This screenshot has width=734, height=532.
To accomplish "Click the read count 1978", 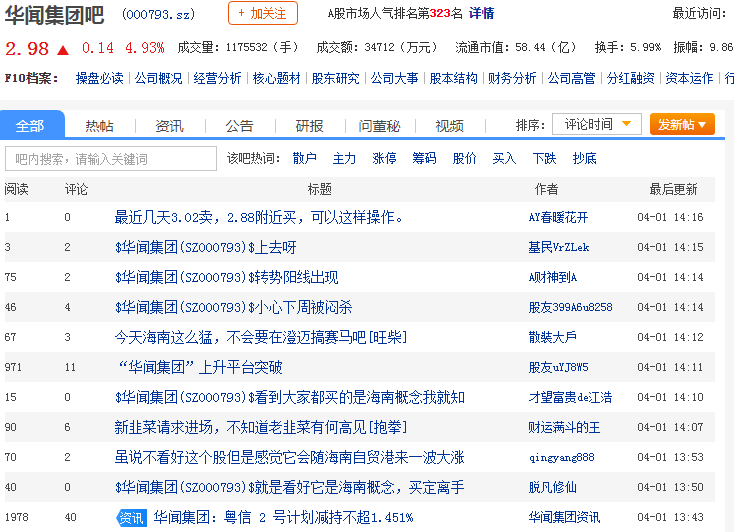I will click(16, 517).
